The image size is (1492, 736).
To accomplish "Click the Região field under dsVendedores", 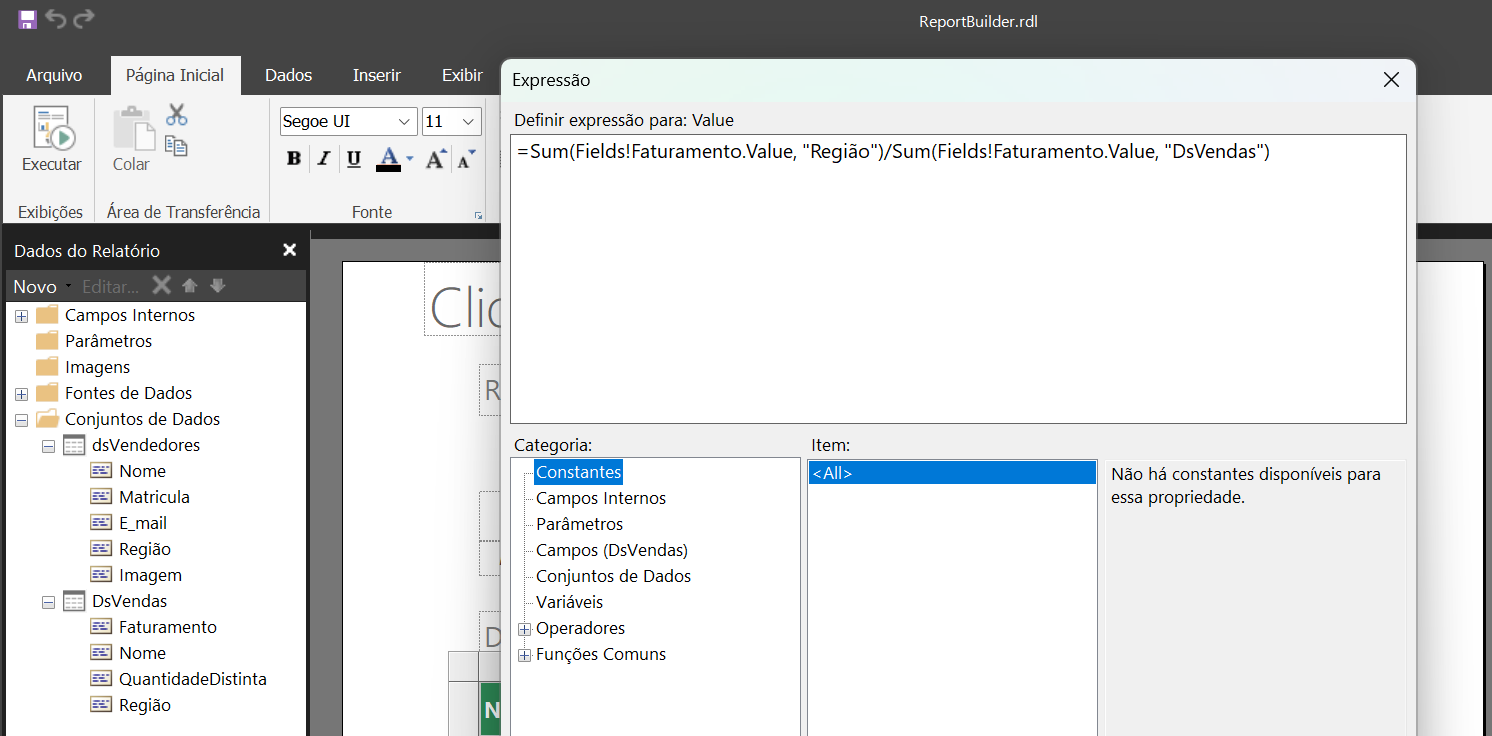I will click(145, 549).
